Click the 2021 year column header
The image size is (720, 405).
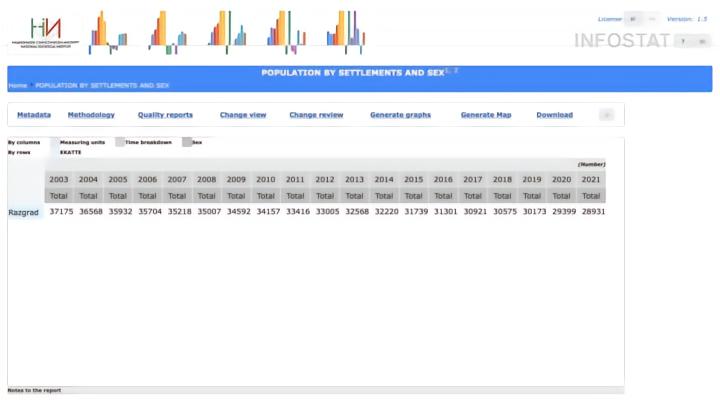pos(591,180)
